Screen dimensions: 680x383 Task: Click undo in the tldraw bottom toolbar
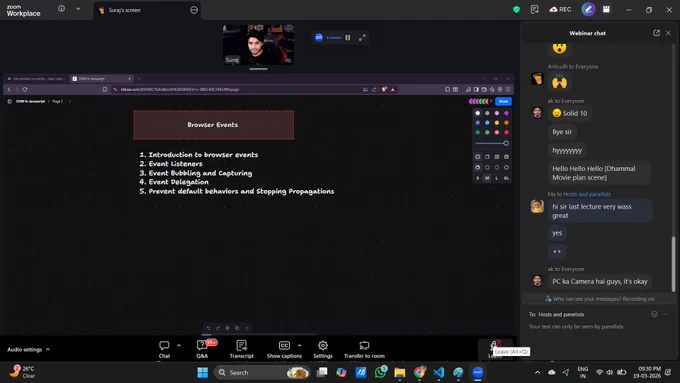209,328
